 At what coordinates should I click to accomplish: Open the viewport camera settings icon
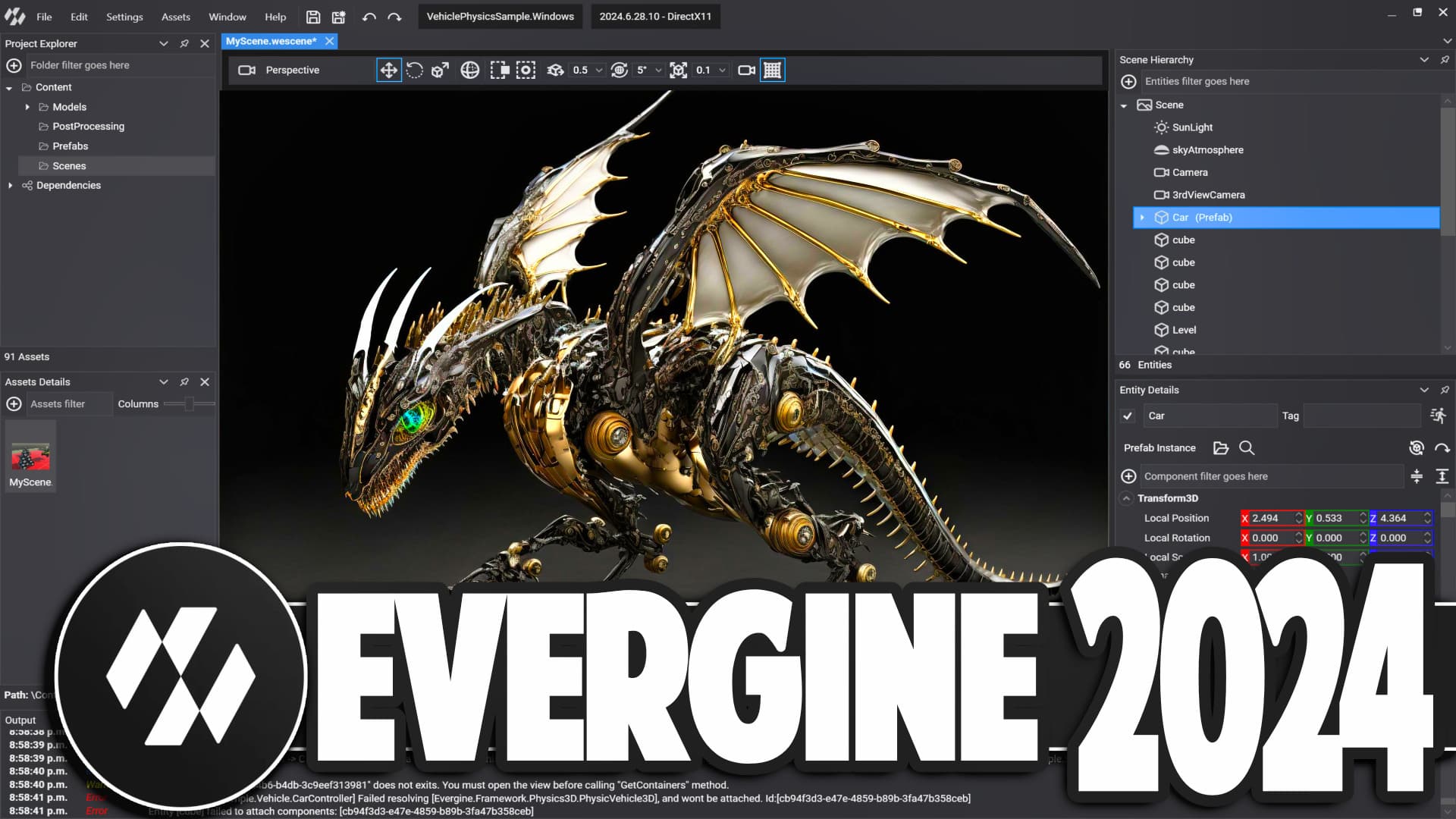pos(745,70)
